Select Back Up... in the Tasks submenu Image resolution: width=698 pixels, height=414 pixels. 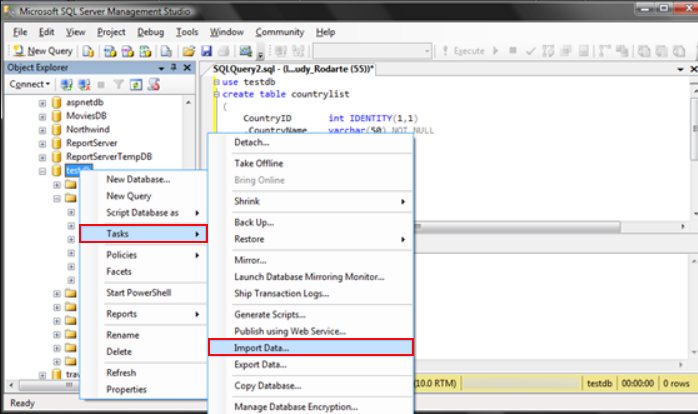click(311, 222)
